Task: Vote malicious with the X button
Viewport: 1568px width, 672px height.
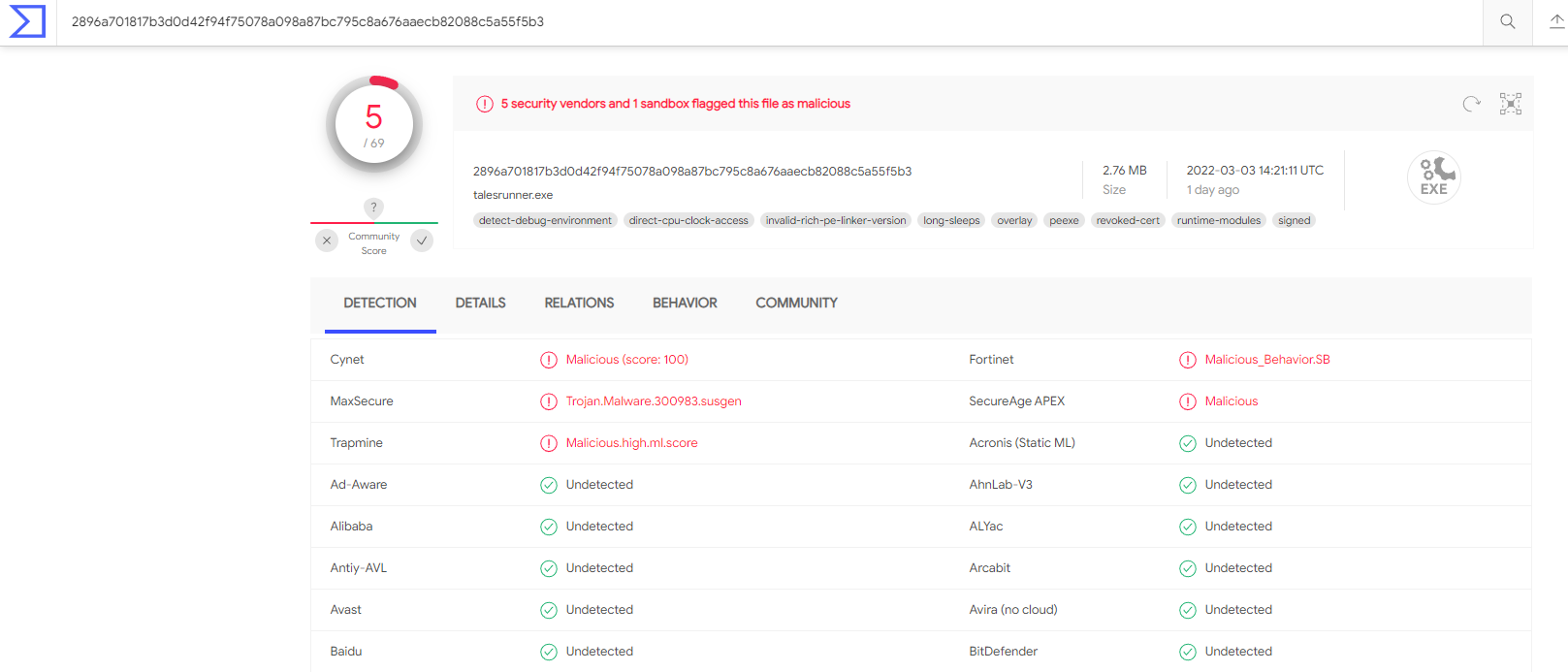Action: pyautogui.click(x=327, y=240)
